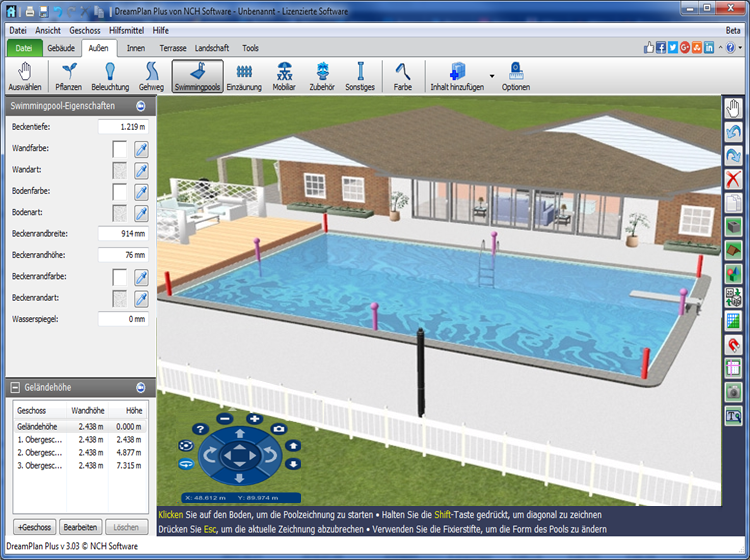Select the Auswählen hand tool
This screenshot has height=560, width=750.
point(25,77)
